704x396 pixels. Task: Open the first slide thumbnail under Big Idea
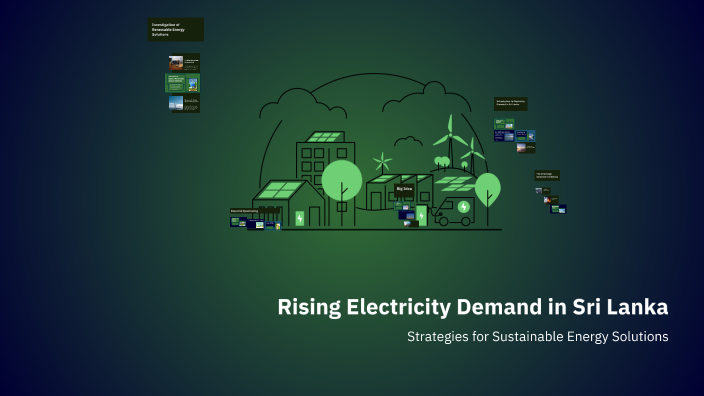pyautogui.click(x=402, y=206)
